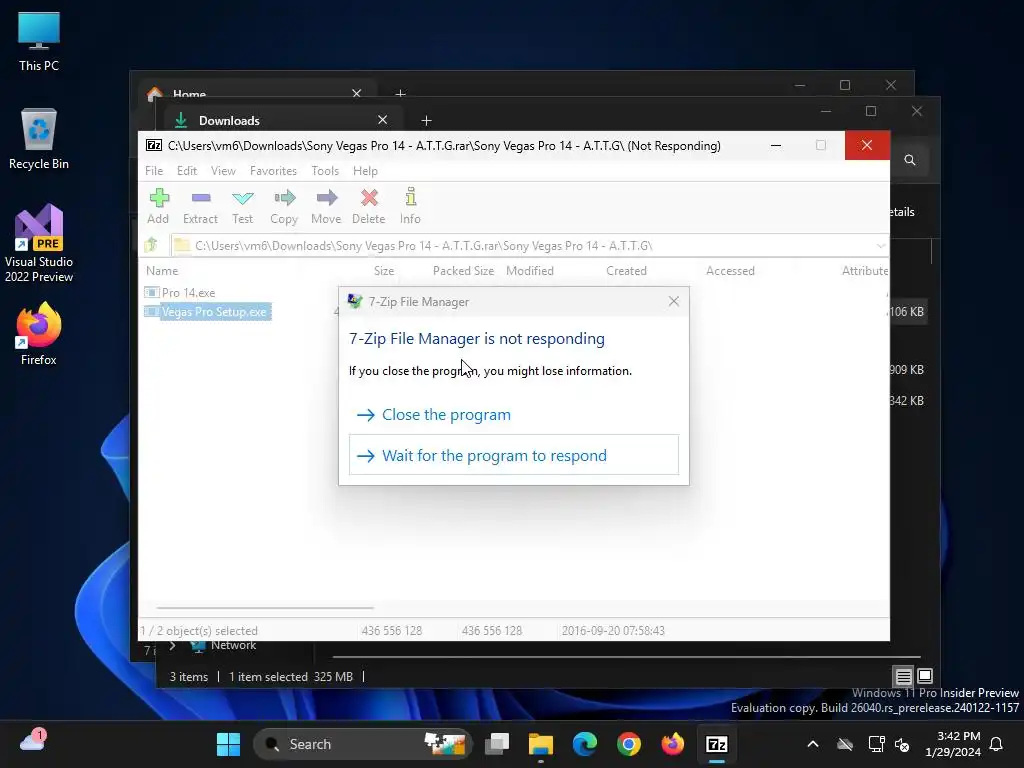The width and height of the screenshot is (1024, 768).
Task: Click the 7-Zip taskbar icon
Action: tap(716, 744)
